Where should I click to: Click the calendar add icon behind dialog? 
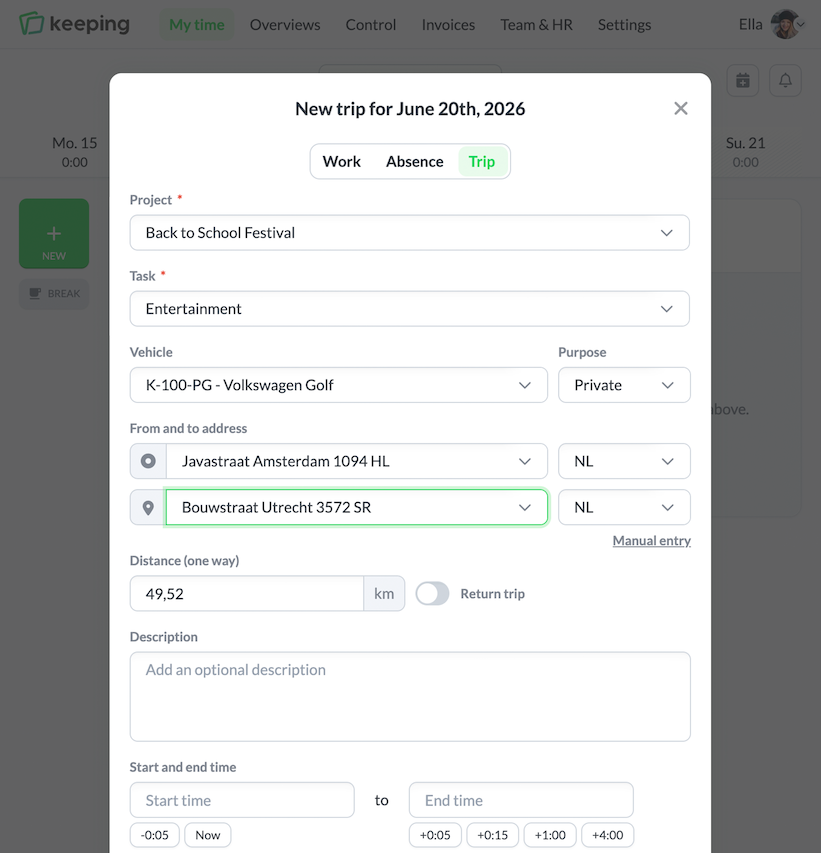(x=743, y=81)
